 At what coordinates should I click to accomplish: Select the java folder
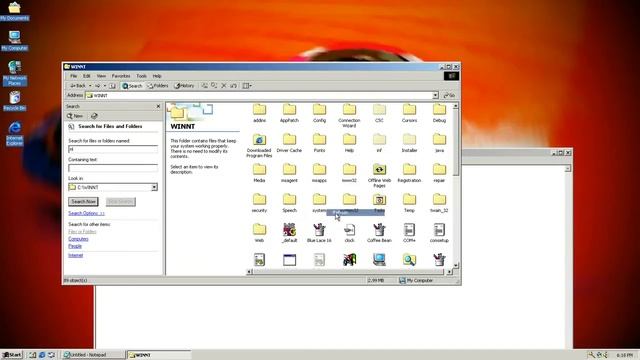(439, 143)
